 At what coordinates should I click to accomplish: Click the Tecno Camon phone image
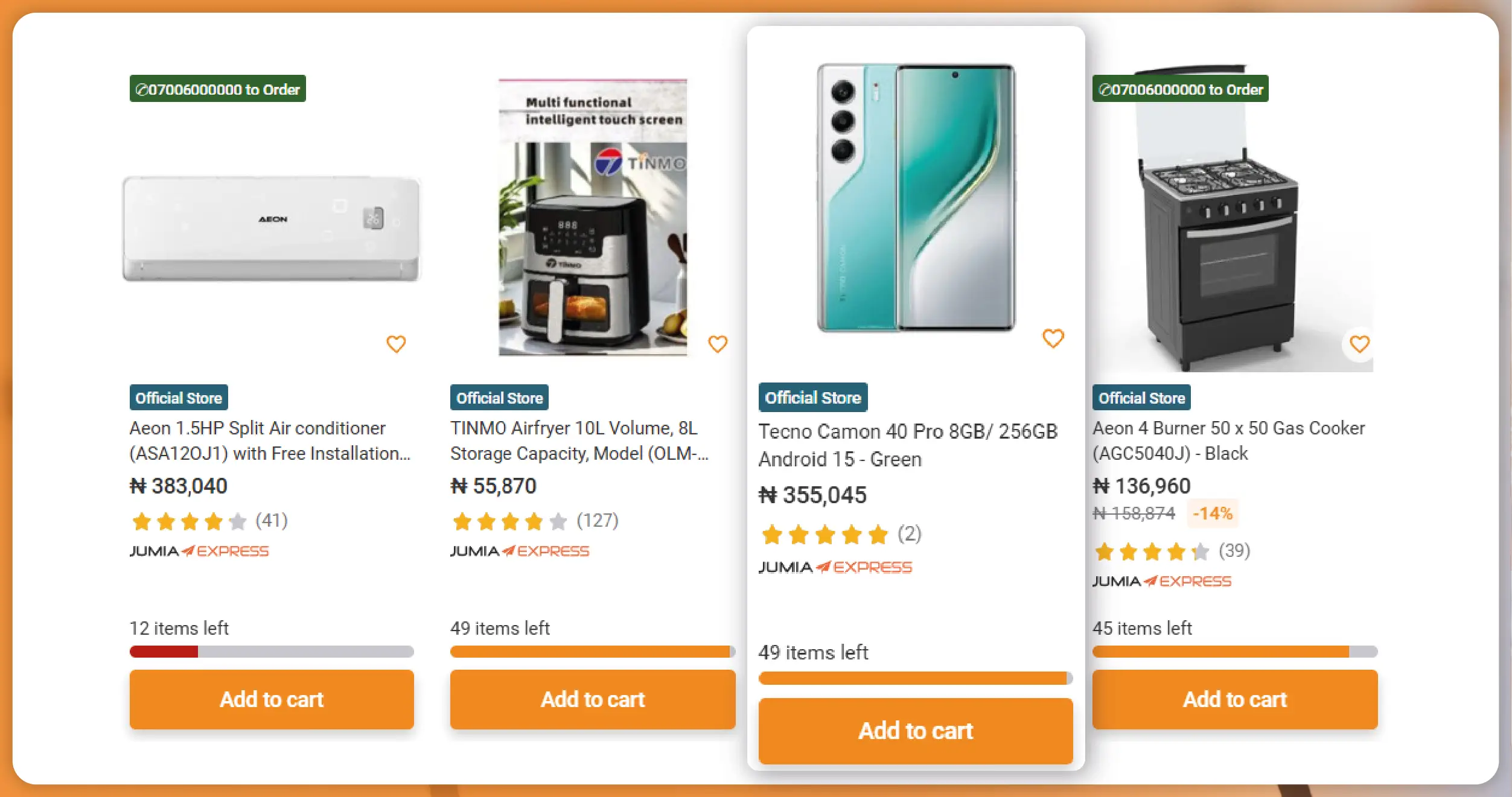[916, 198]
